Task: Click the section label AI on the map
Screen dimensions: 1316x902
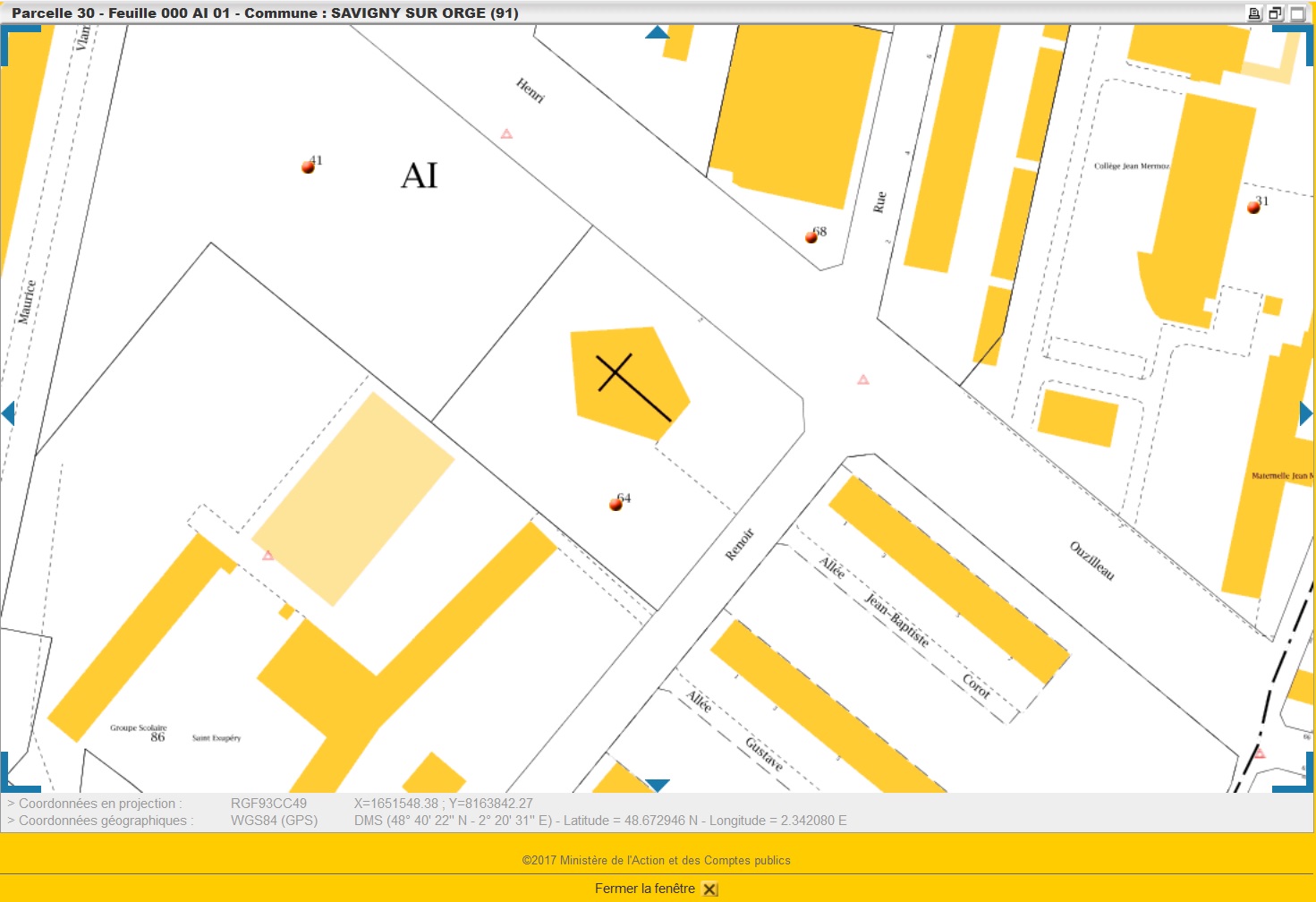Action: pyautogui.click(x=420, y=175)
